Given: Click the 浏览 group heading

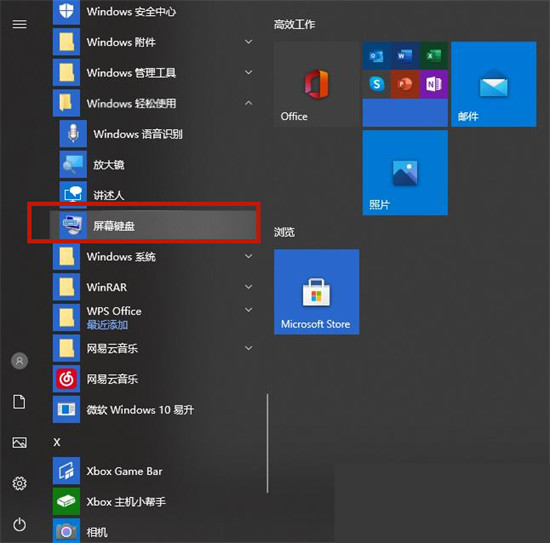Looking at the screenshot, I should click(x=284, y=232).
